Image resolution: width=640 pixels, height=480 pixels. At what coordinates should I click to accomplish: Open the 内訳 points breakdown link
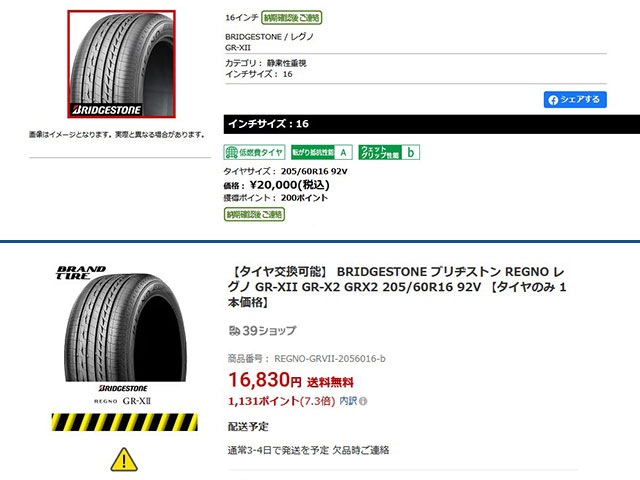348,401
